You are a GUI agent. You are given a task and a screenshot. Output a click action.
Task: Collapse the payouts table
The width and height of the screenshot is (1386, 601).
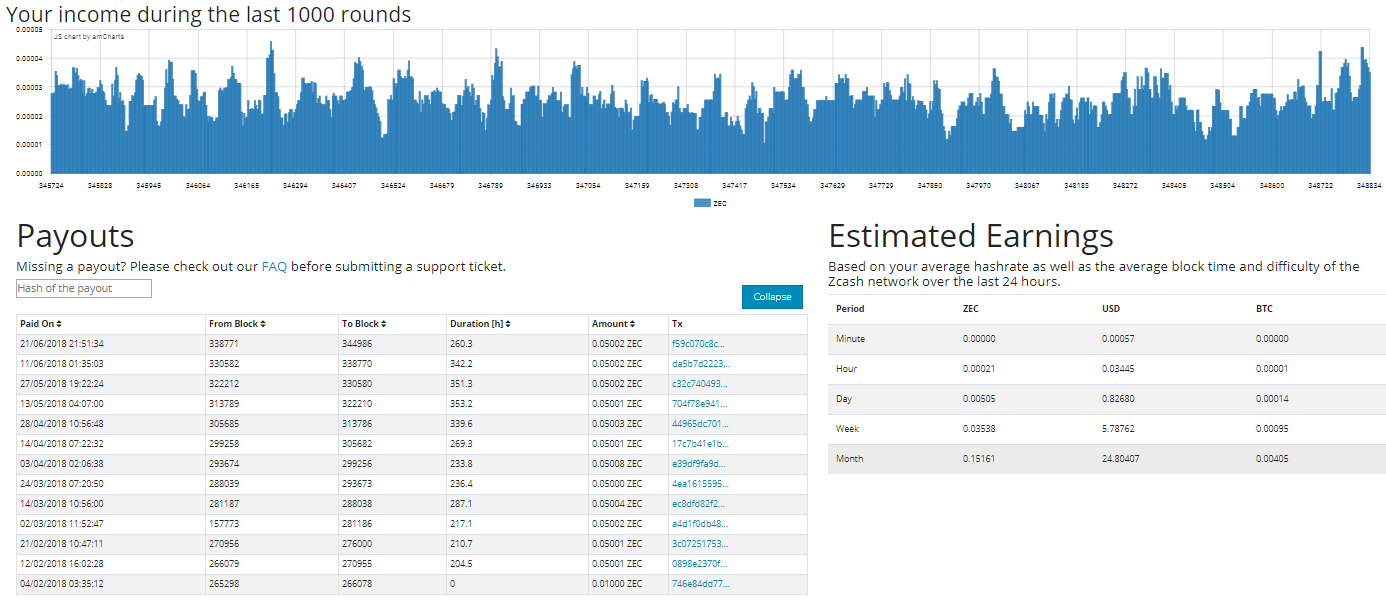(772, 297)
